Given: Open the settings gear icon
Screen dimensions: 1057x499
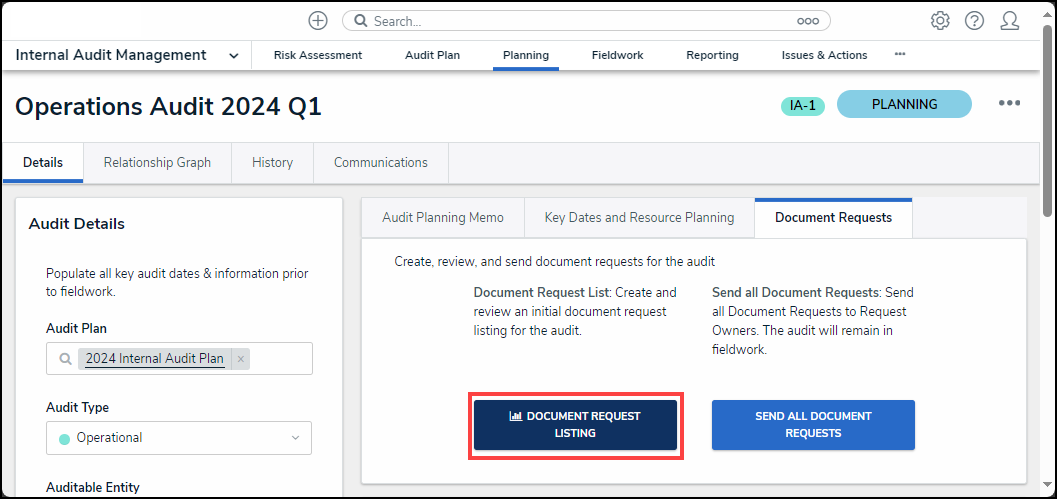Looking at the screenshot, I should [940, 20].
